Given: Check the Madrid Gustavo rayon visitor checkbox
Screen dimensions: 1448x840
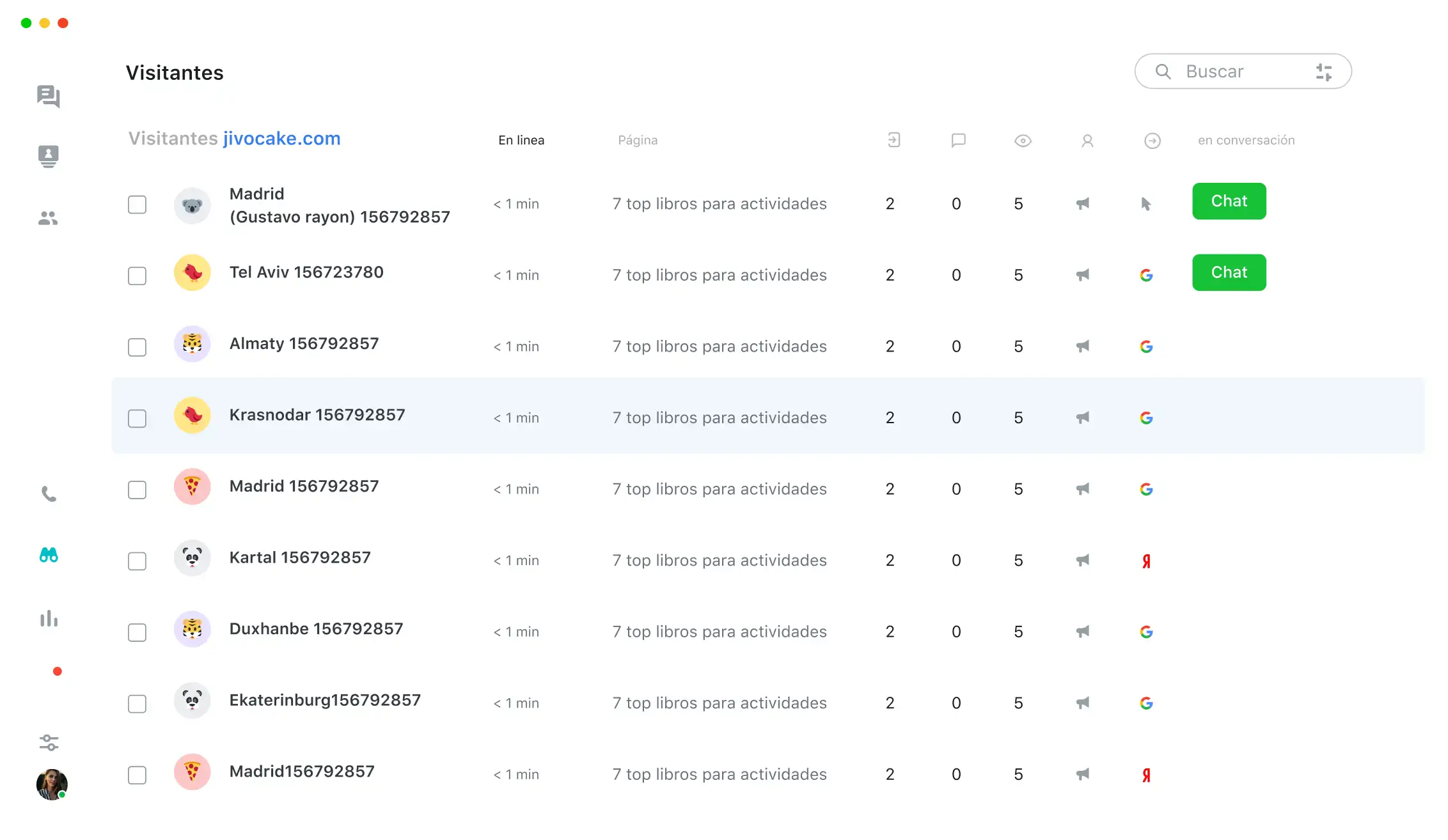Looking at the screenshot, I should click(x=137, y=205).
